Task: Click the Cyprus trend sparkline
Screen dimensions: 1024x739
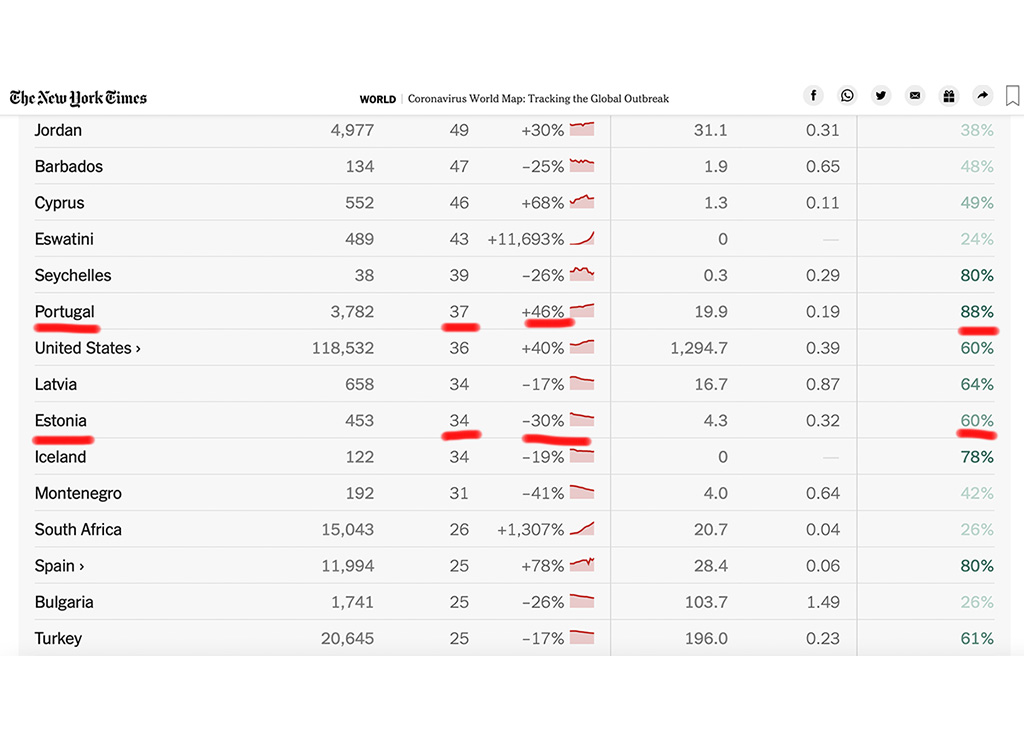Action: pos(582,202)
